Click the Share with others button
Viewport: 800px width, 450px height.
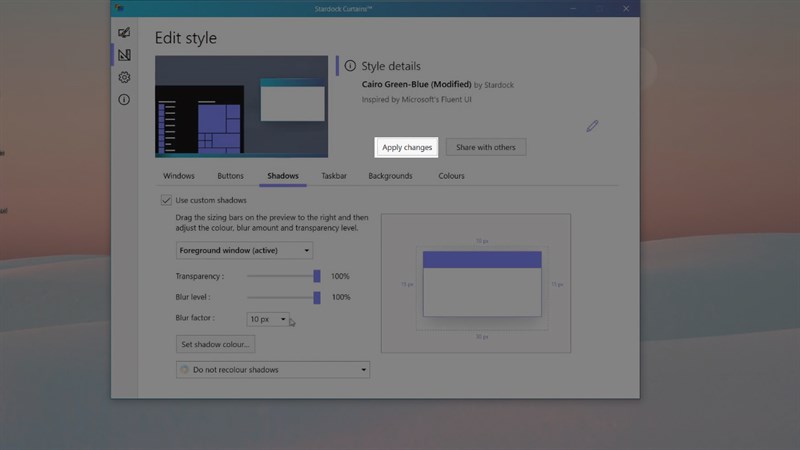[486, 147]
